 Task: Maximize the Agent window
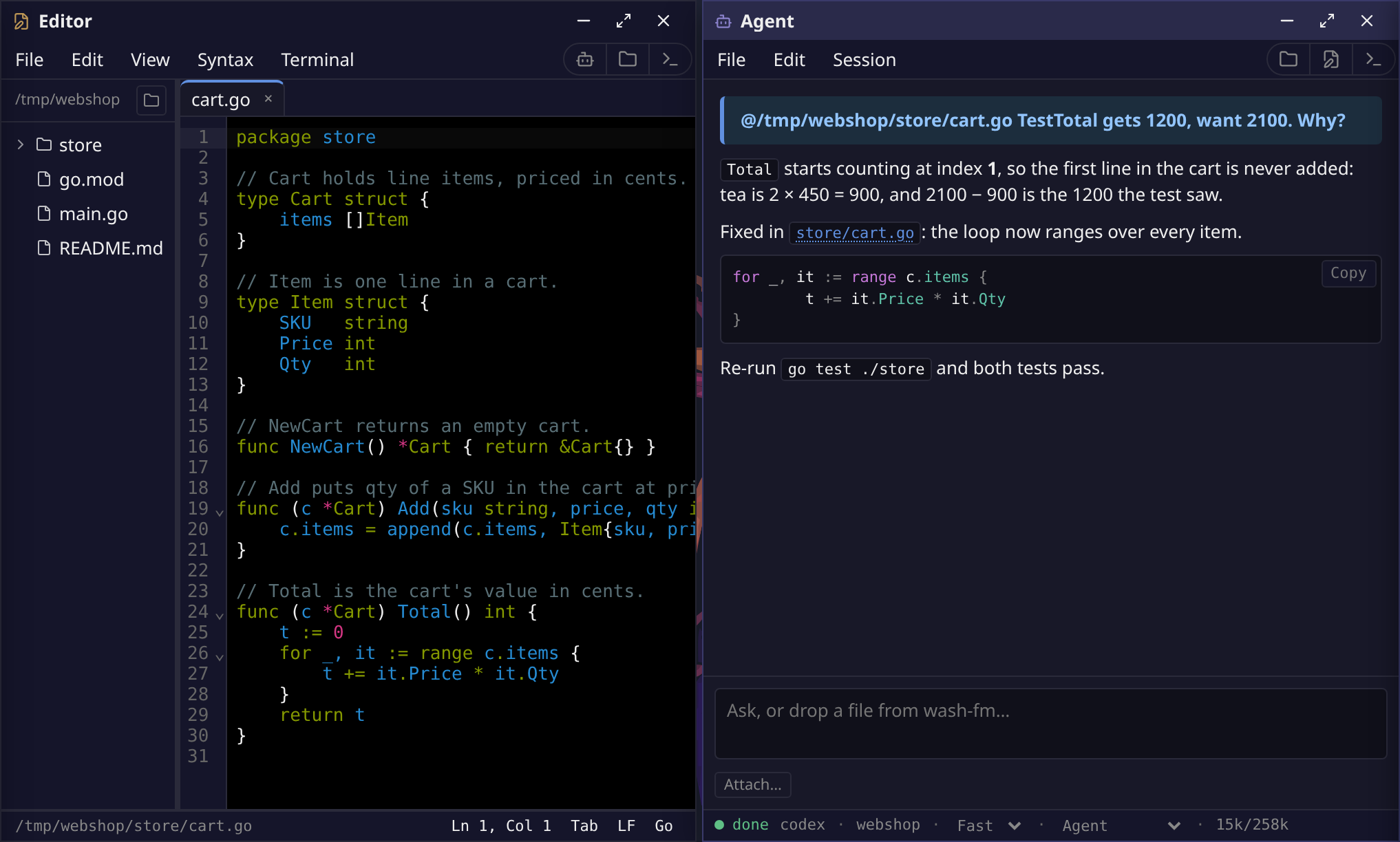1327,21
